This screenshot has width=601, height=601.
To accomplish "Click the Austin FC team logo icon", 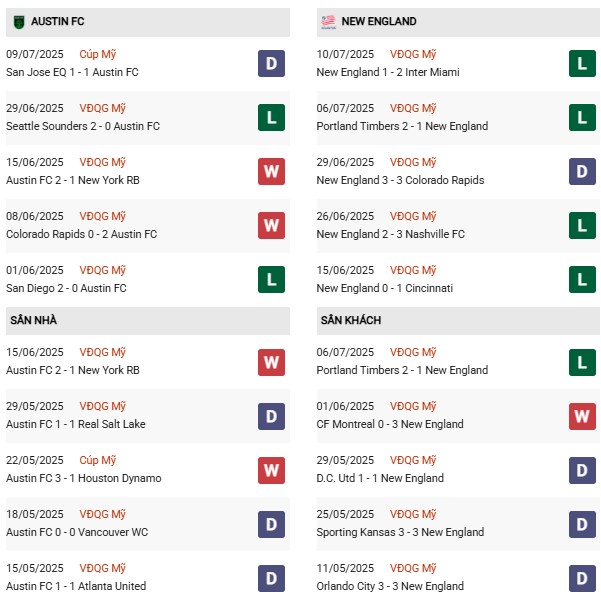I will coord(18,21).
